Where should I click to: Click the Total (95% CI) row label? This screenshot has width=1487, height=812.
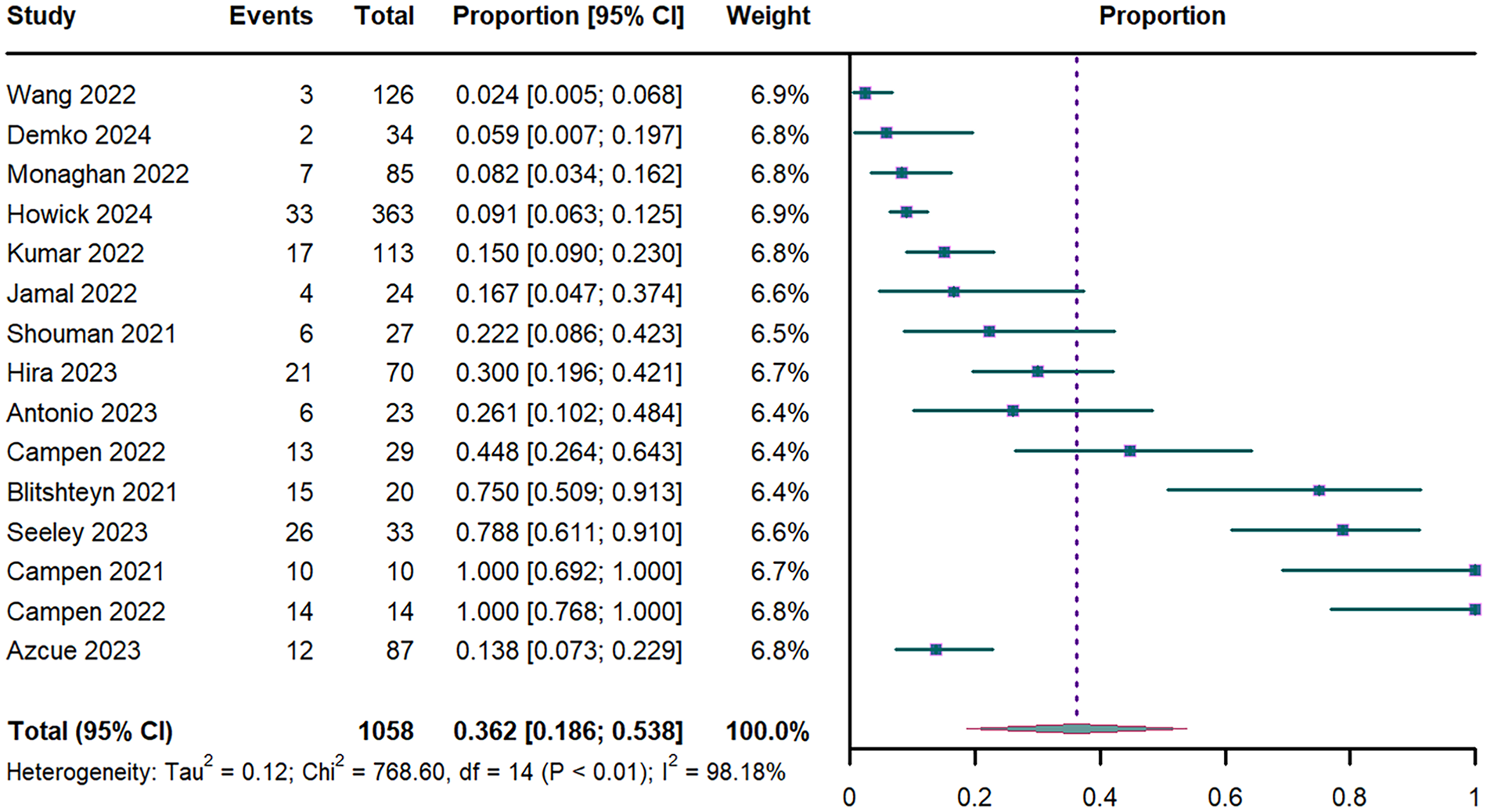[x=90, y=731]
